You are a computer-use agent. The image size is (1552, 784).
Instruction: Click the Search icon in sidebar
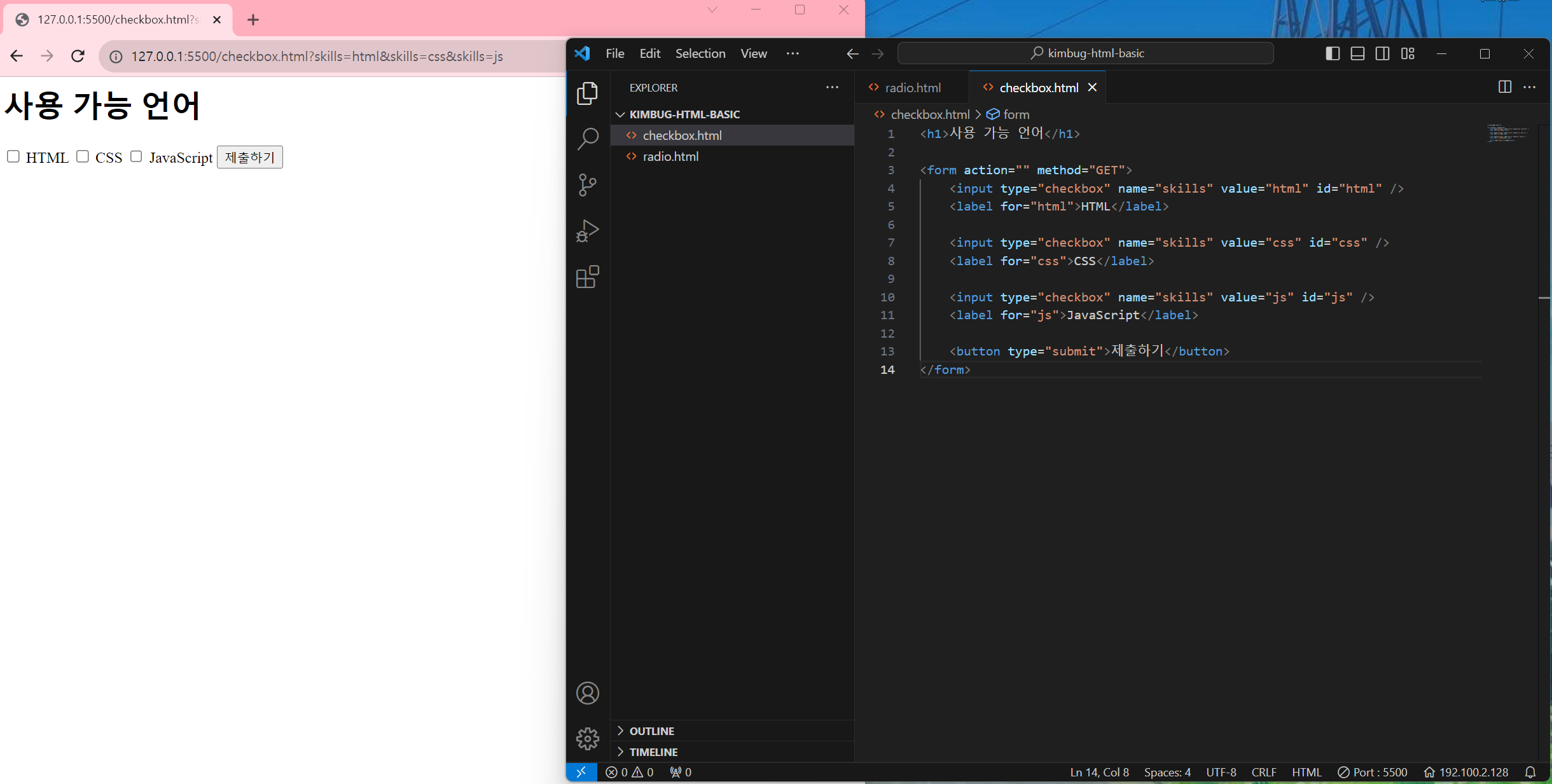pyautogui.click(x=586, y=139)
